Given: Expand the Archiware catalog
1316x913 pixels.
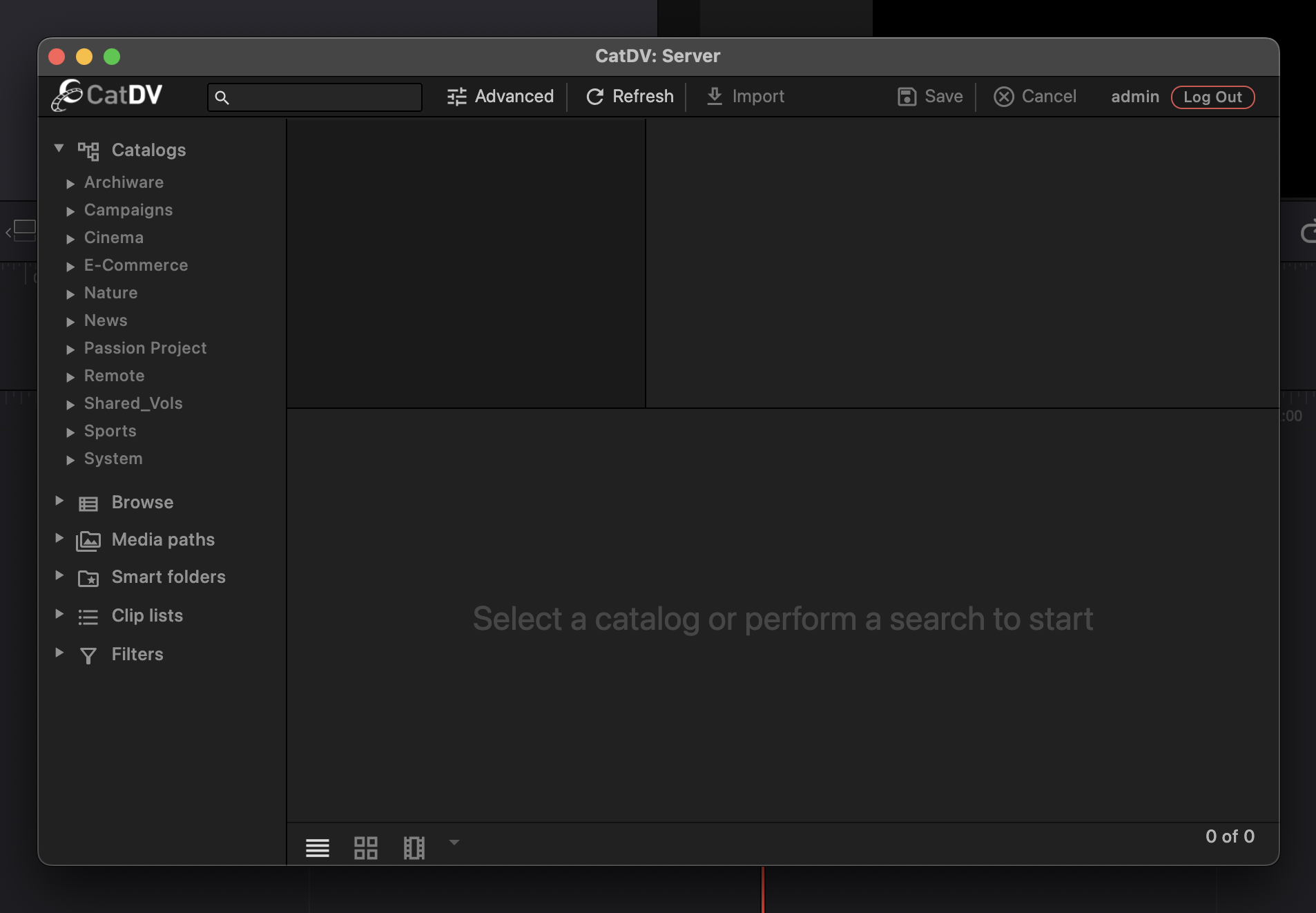Looking at the screenshot, I should click(x=70, y=184).
